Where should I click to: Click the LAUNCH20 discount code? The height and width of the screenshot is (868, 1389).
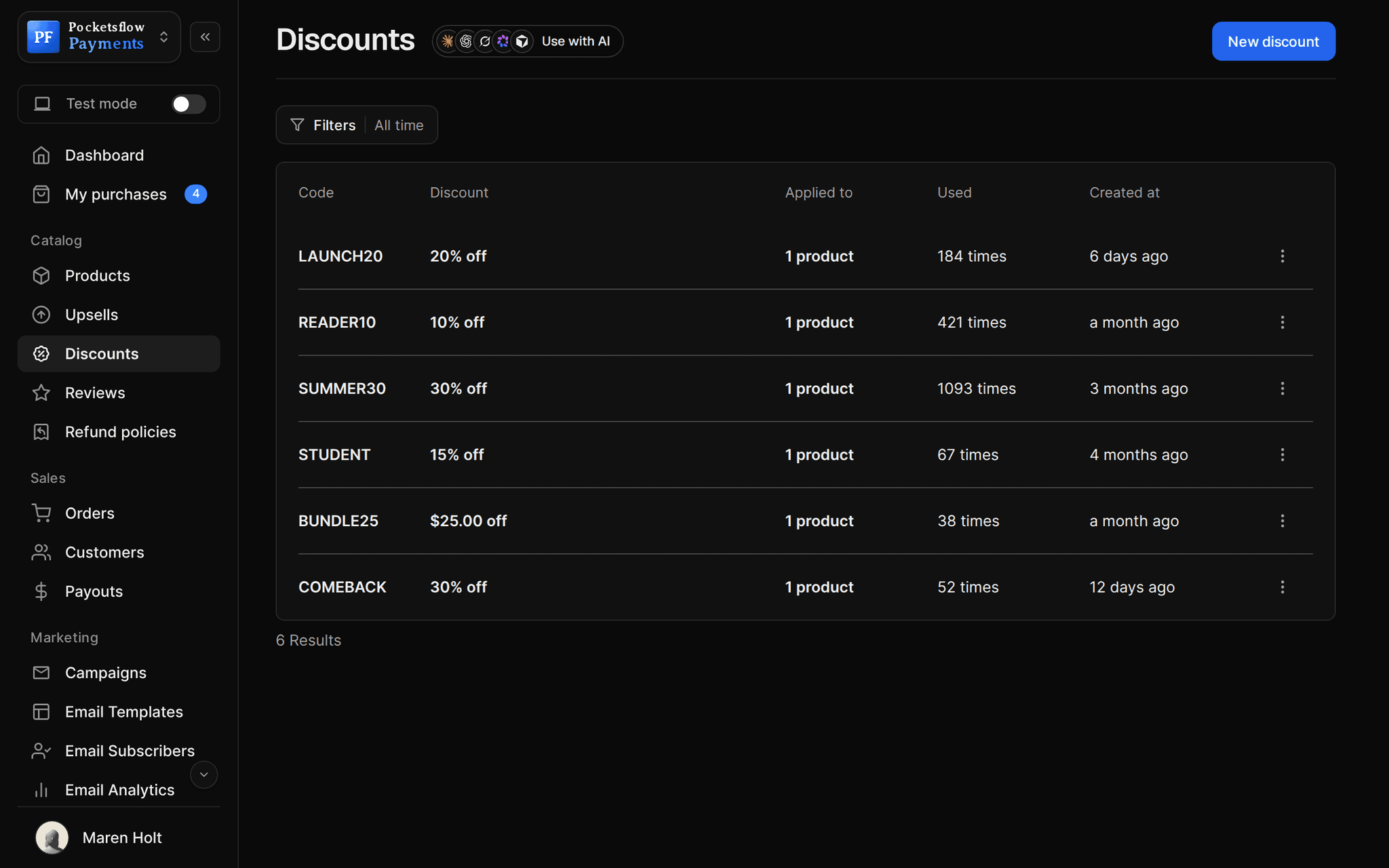click(340, 256)
